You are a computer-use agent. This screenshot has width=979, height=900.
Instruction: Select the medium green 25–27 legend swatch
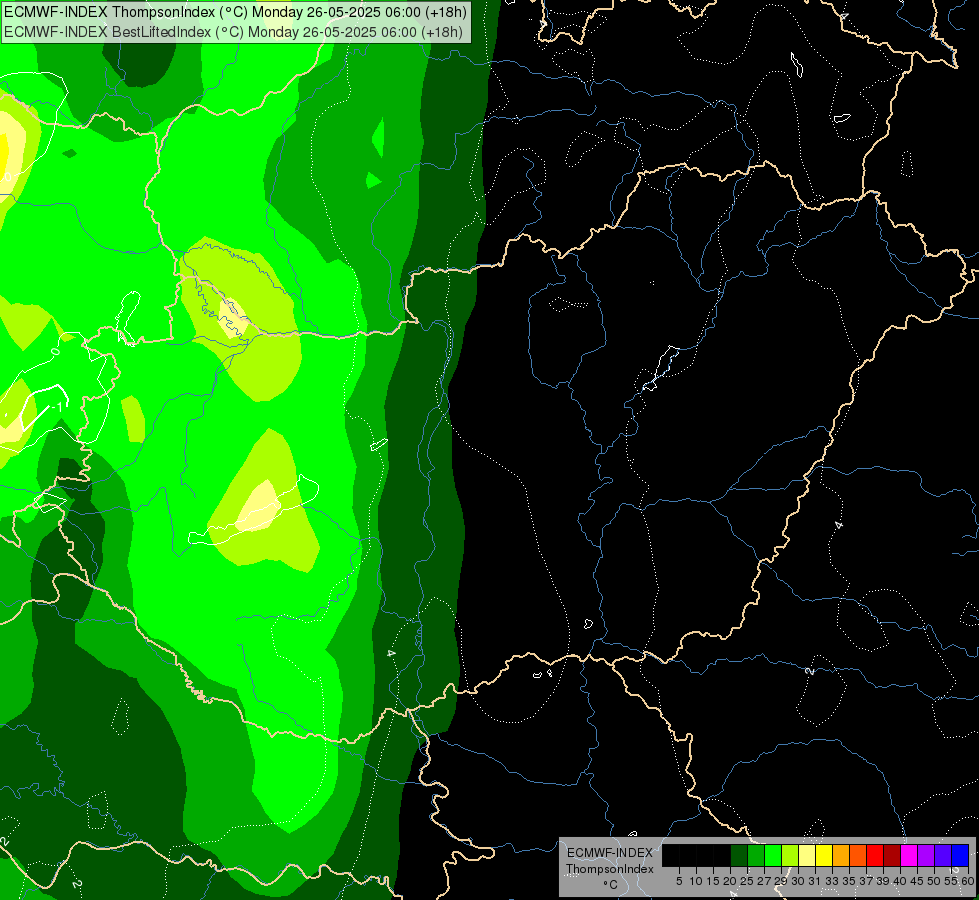tap(756, 855)
